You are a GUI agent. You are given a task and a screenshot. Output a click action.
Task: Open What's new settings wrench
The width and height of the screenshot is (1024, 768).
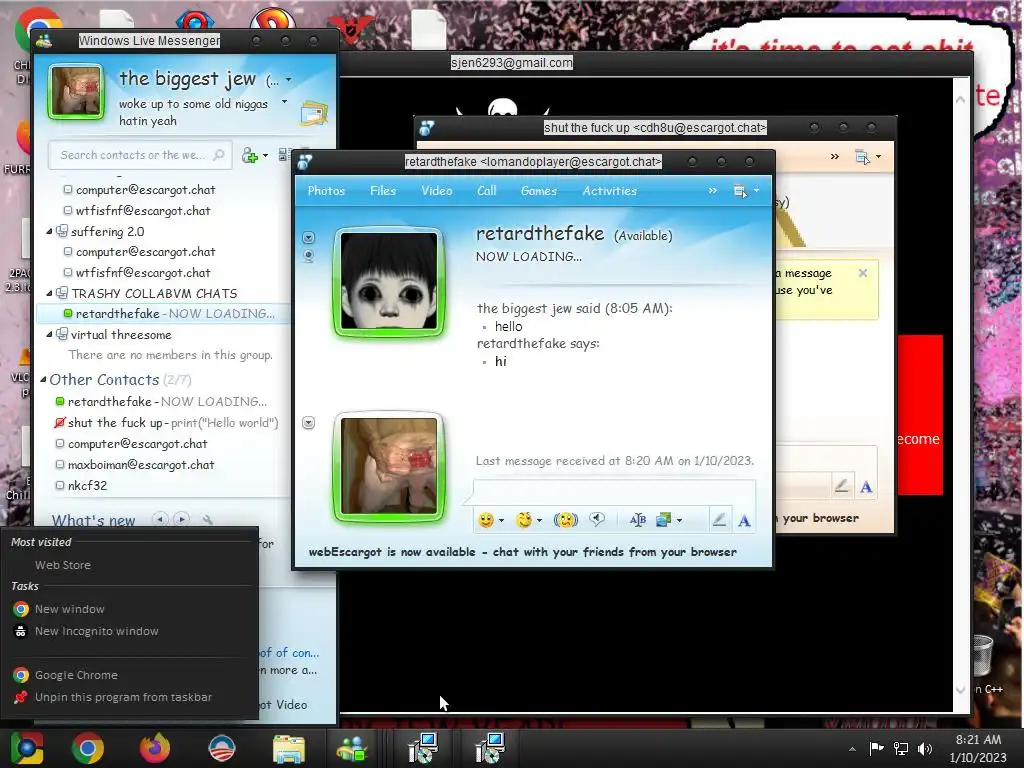tap(208, 520)
